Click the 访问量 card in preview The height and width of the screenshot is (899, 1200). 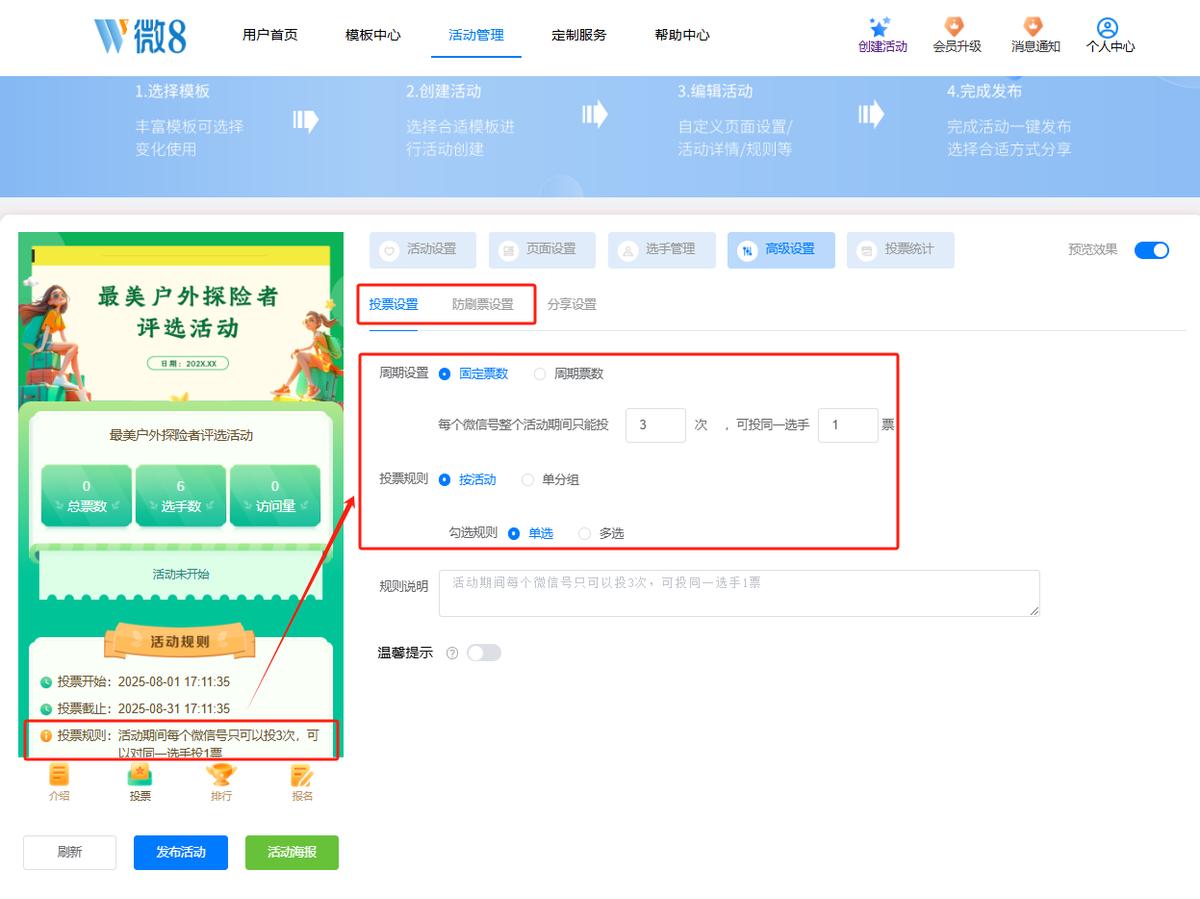(275, 496)
